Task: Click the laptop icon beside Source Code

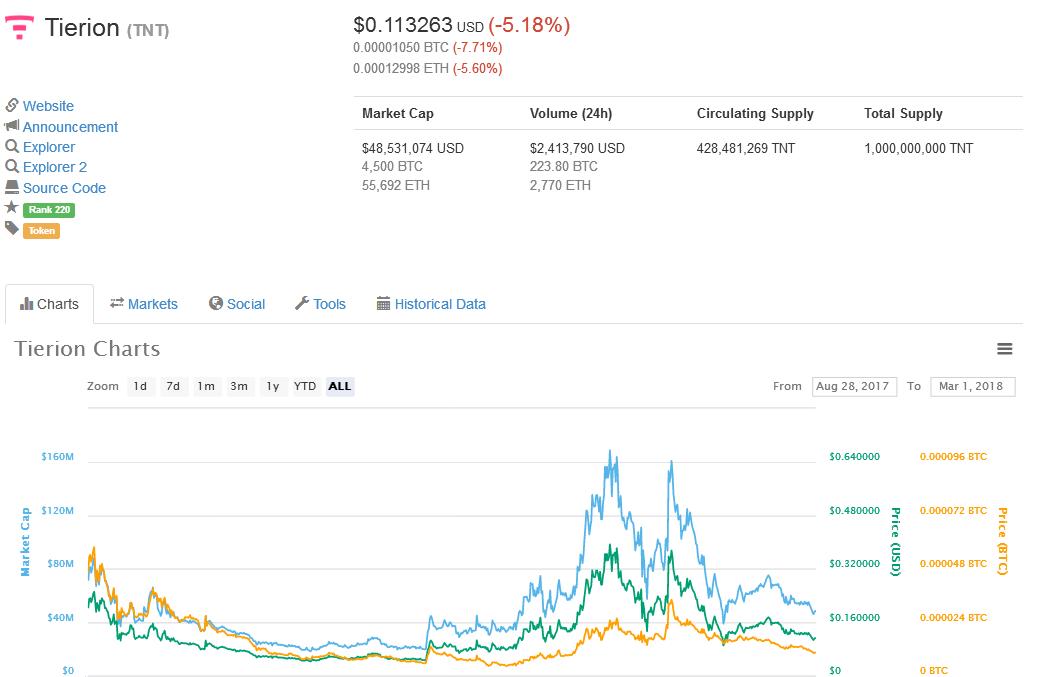Action: [x=12, y=187]
